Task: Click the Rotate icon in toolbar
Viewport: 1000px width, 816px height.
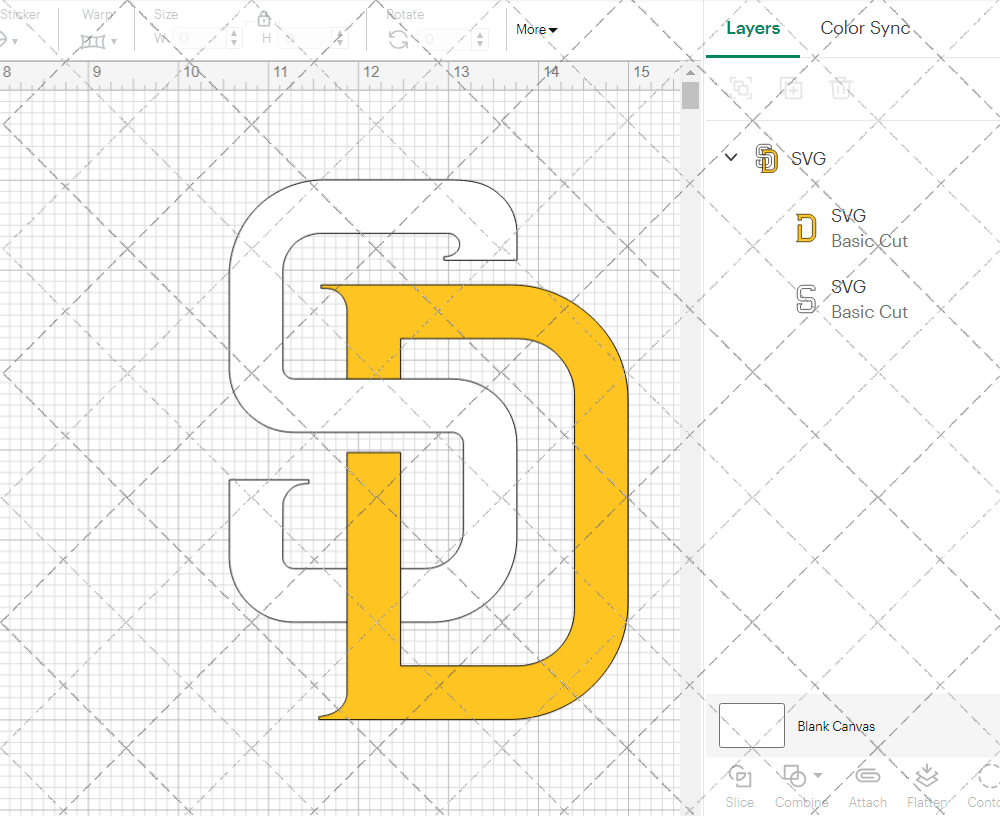Action: tap(398, 39)
